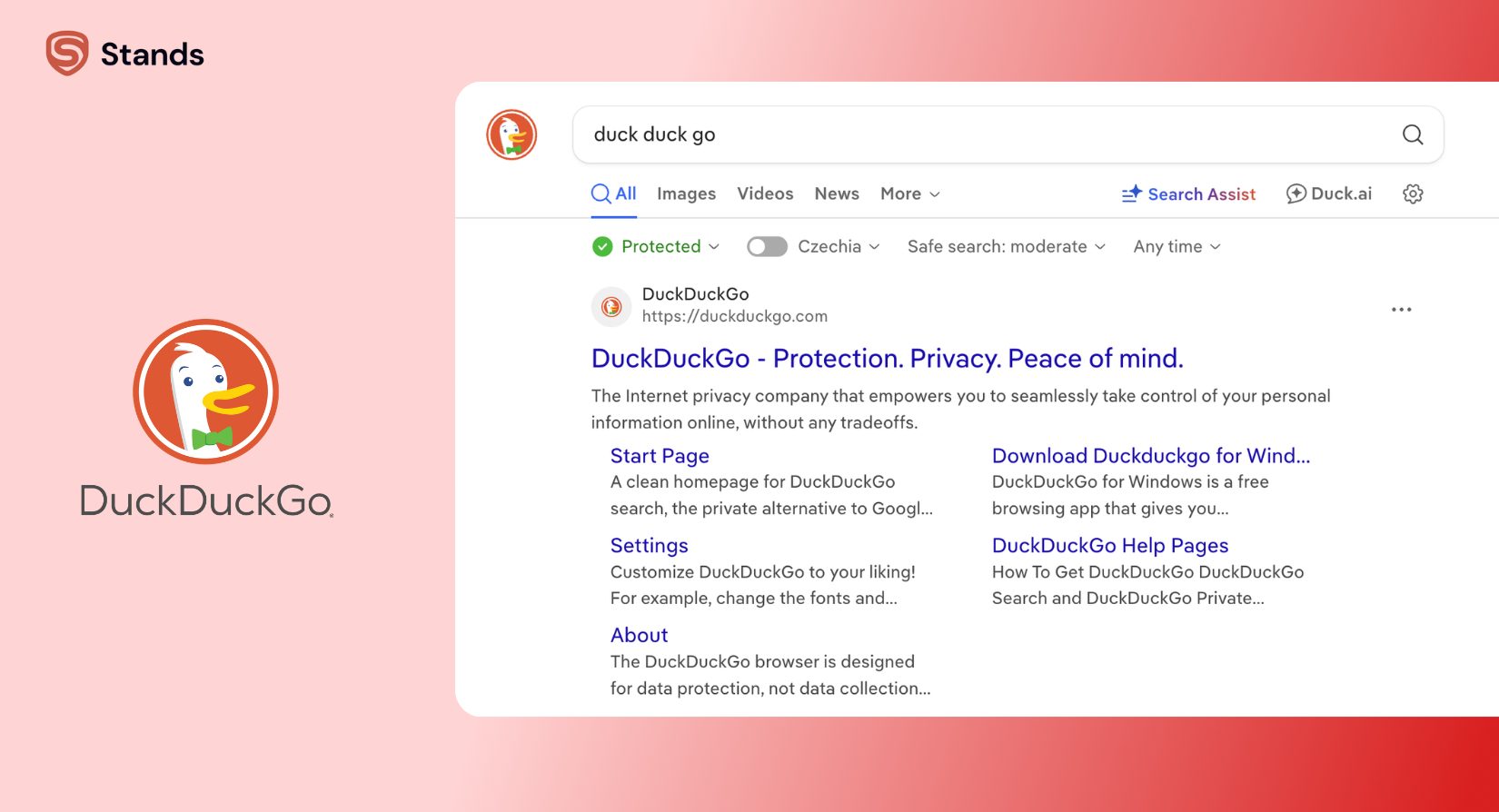This screenshot has width=1499, height=812.
Task: Click the Stands shield logo
Action: pos(67,54)
